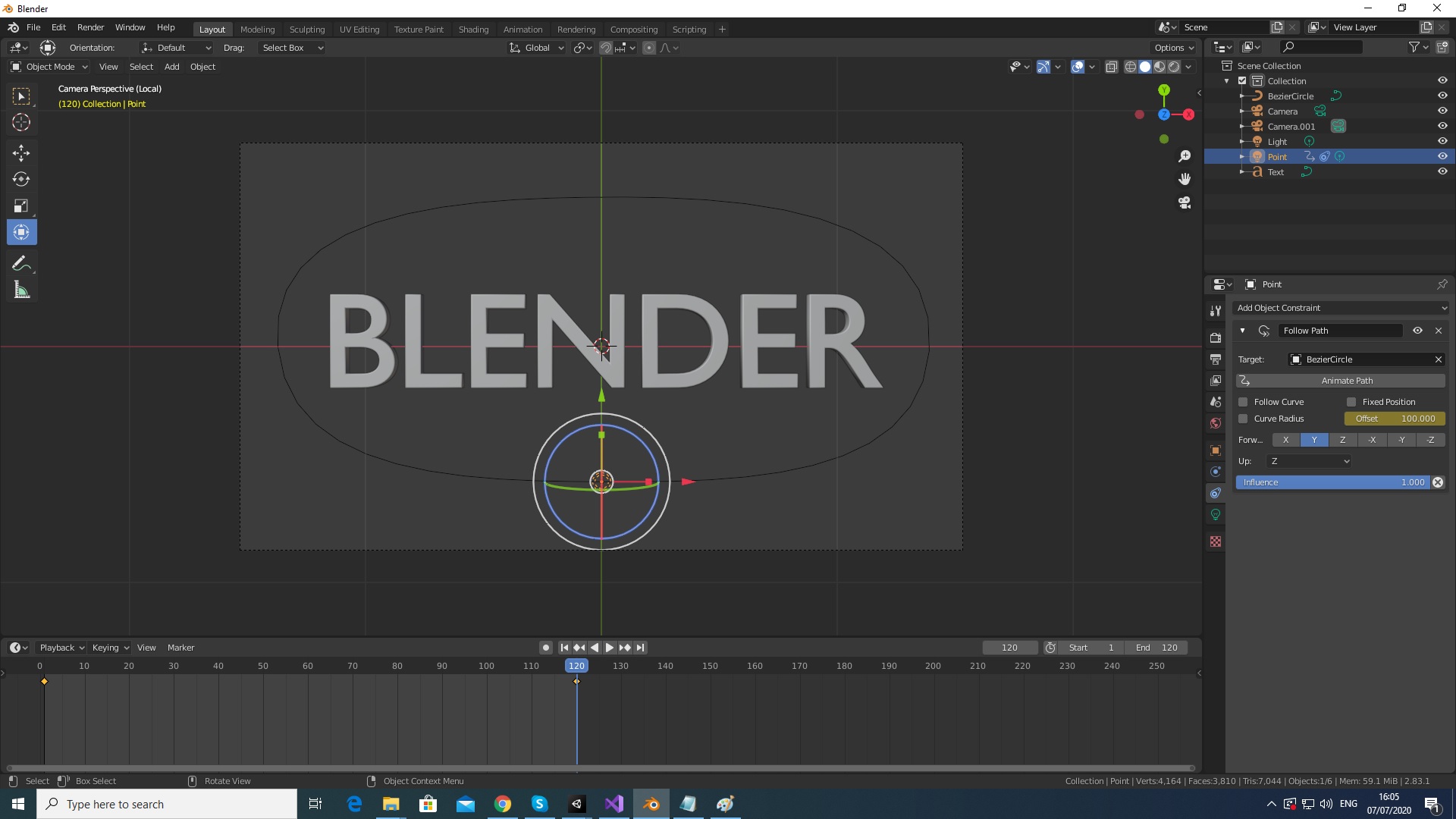Jump to the last frame in timeline
The height and width of the screenshot is (819, 1456).
tap(641, 648)
